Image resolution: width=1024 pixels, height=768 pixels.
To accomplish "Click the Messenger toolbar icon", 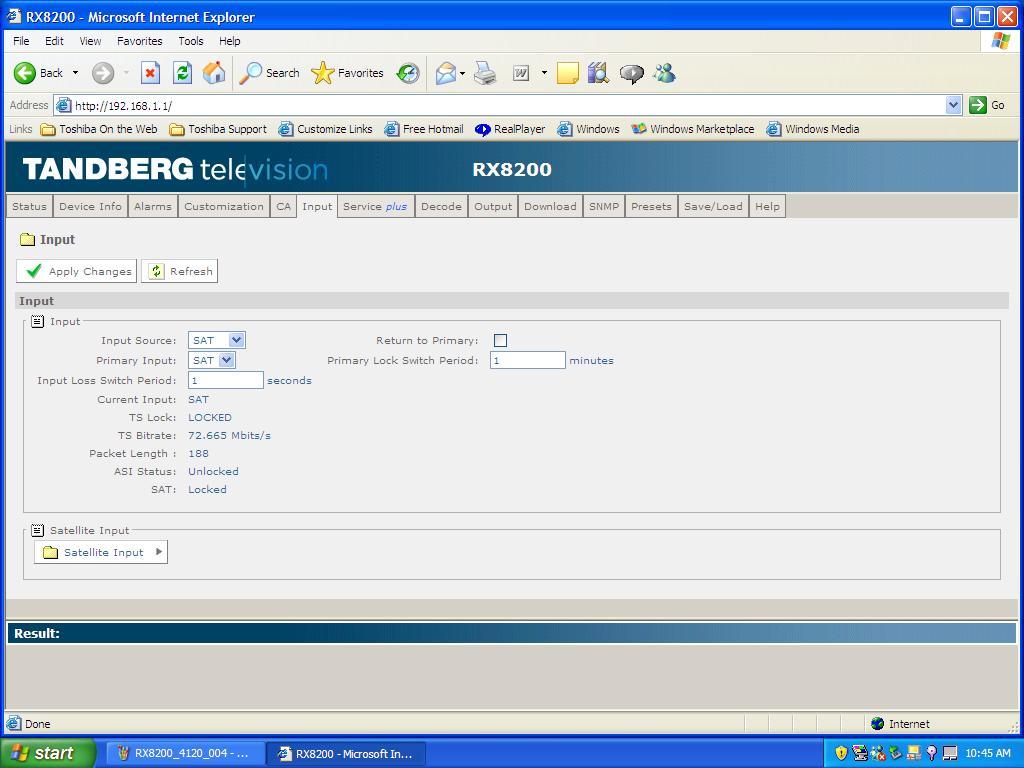I will 664,73.
